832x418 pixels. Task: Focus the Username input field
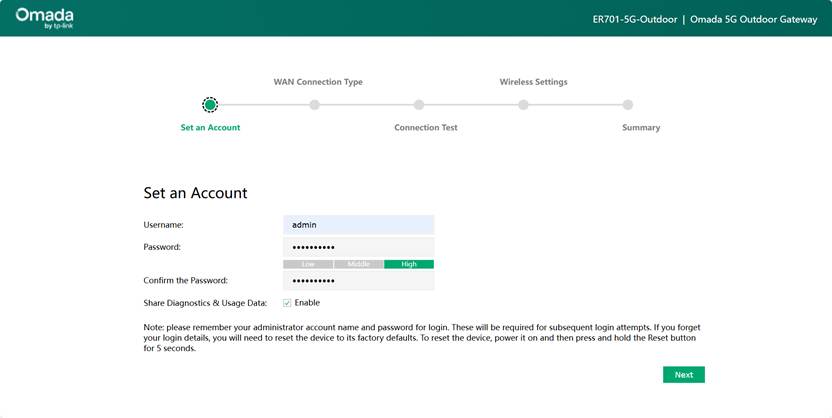pyautogui.click(x=358, y=225)
